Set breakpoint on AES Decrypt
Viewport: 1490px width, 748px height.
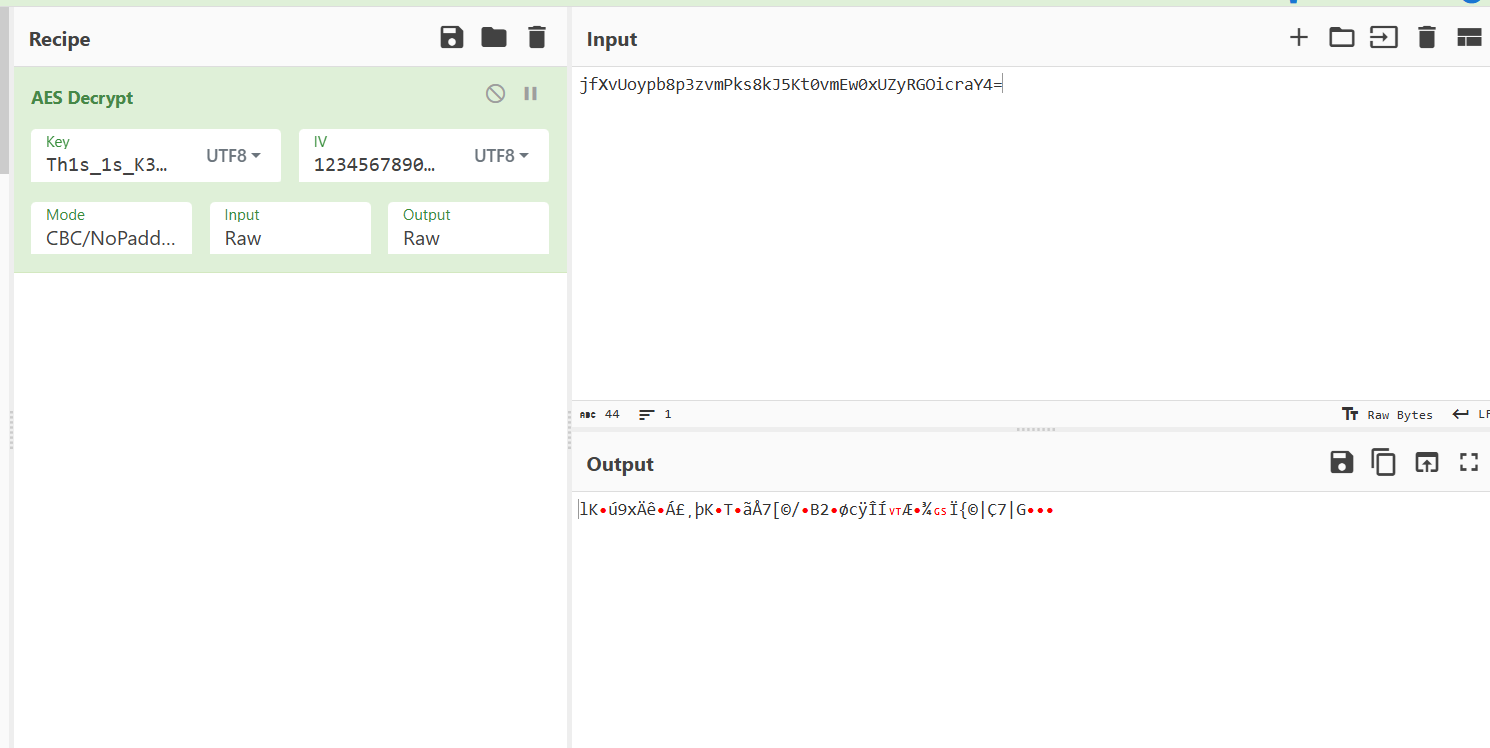point(531,93)
